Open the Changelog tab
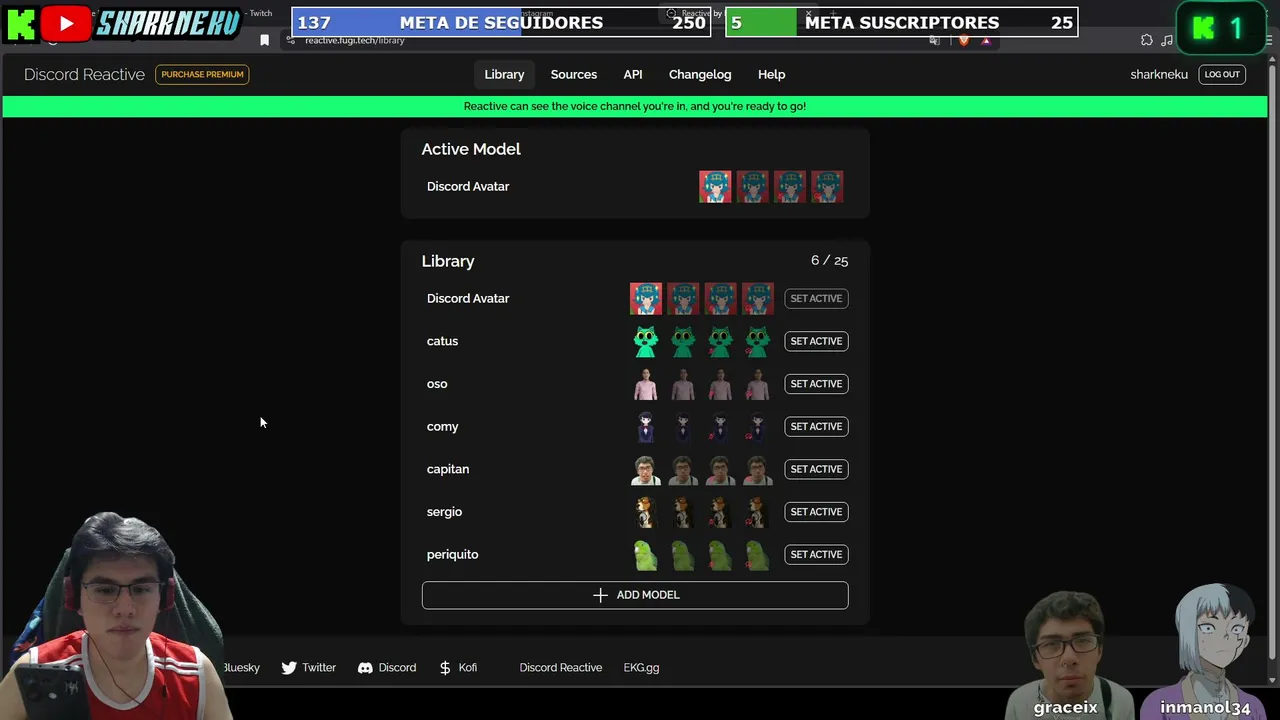The width and height of the screenshot is (1280, 720). pos(700,74)
